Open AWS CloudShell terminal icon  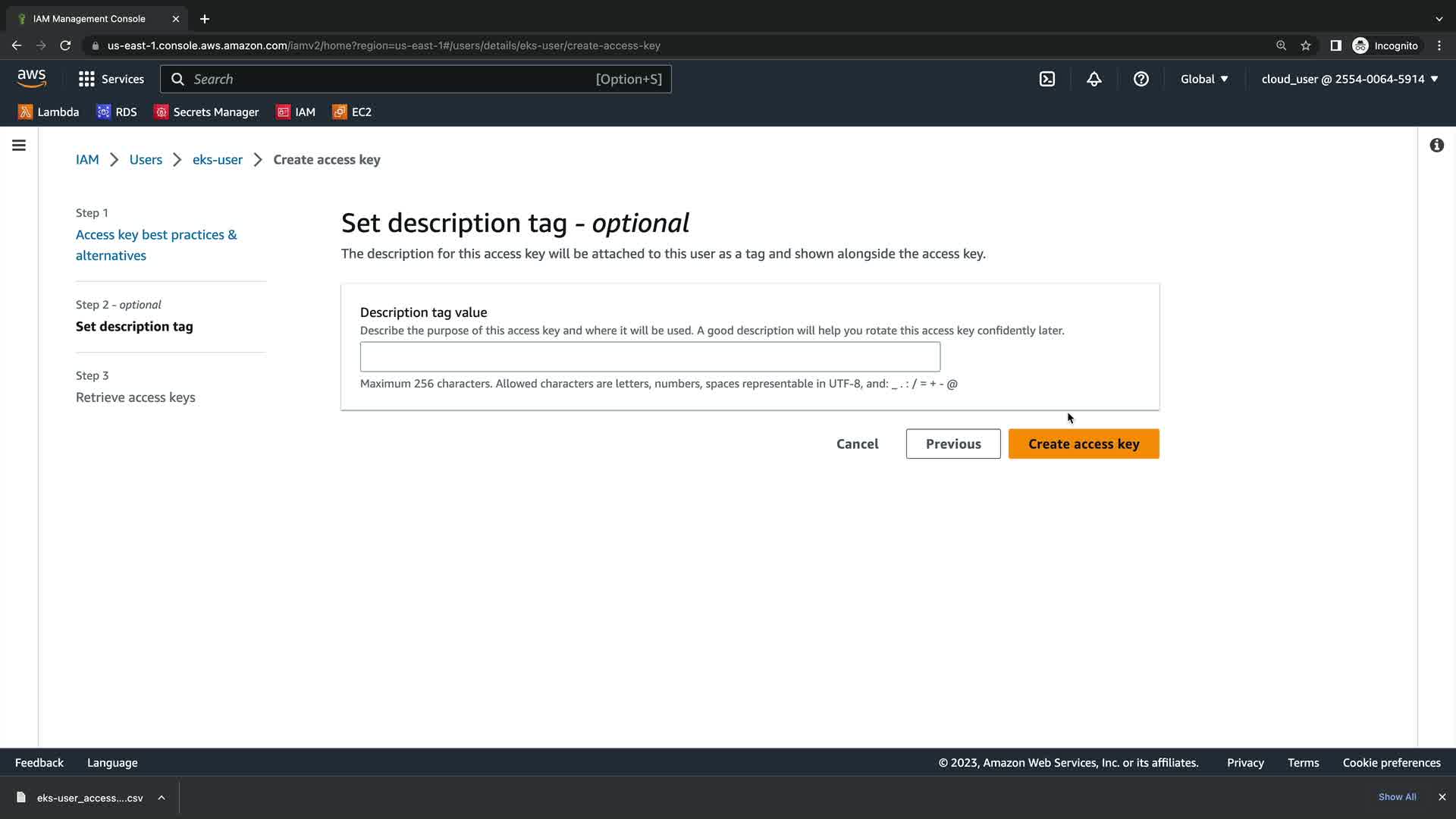click(1046, 79)
